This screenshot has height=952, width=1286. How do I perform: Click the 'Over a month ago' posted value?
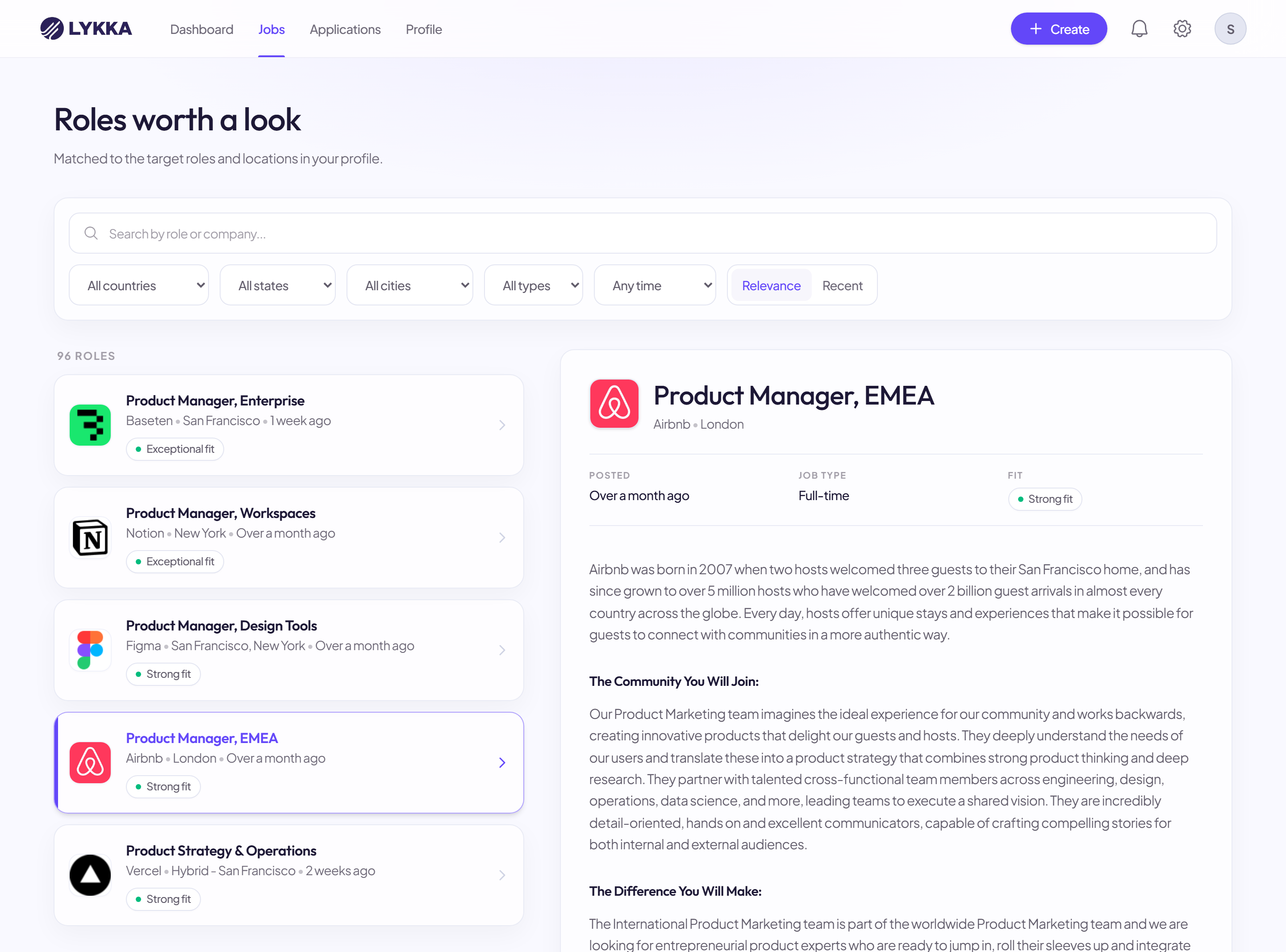pyautogui.click(x=639, y=496)
